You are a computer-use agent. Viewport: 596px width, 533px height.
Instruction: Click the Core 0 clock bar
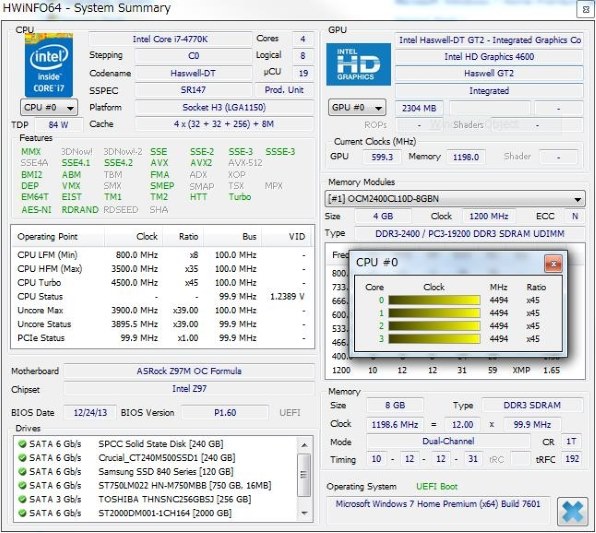434,300
